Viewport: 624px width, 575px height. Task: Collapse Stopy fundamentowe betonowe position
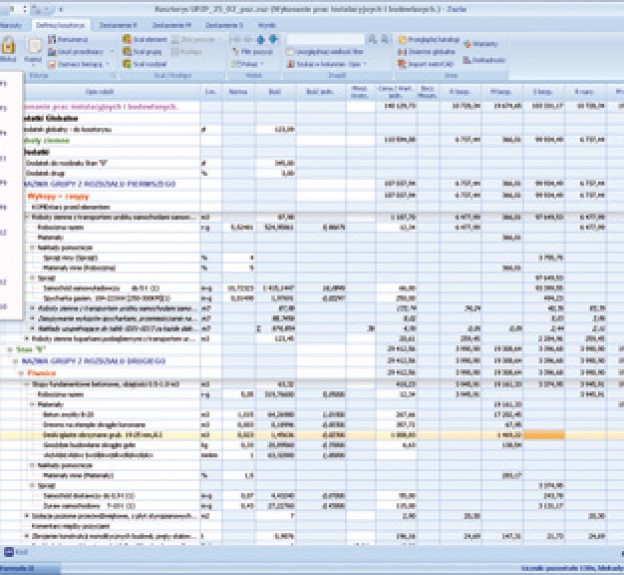[x=27, y=384]
